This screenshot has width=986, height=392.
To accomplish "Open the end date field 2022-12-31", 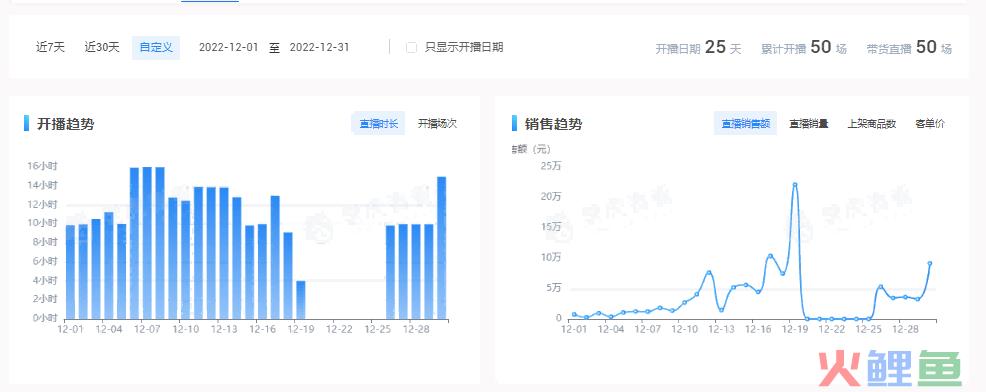I will pos(319,47).
